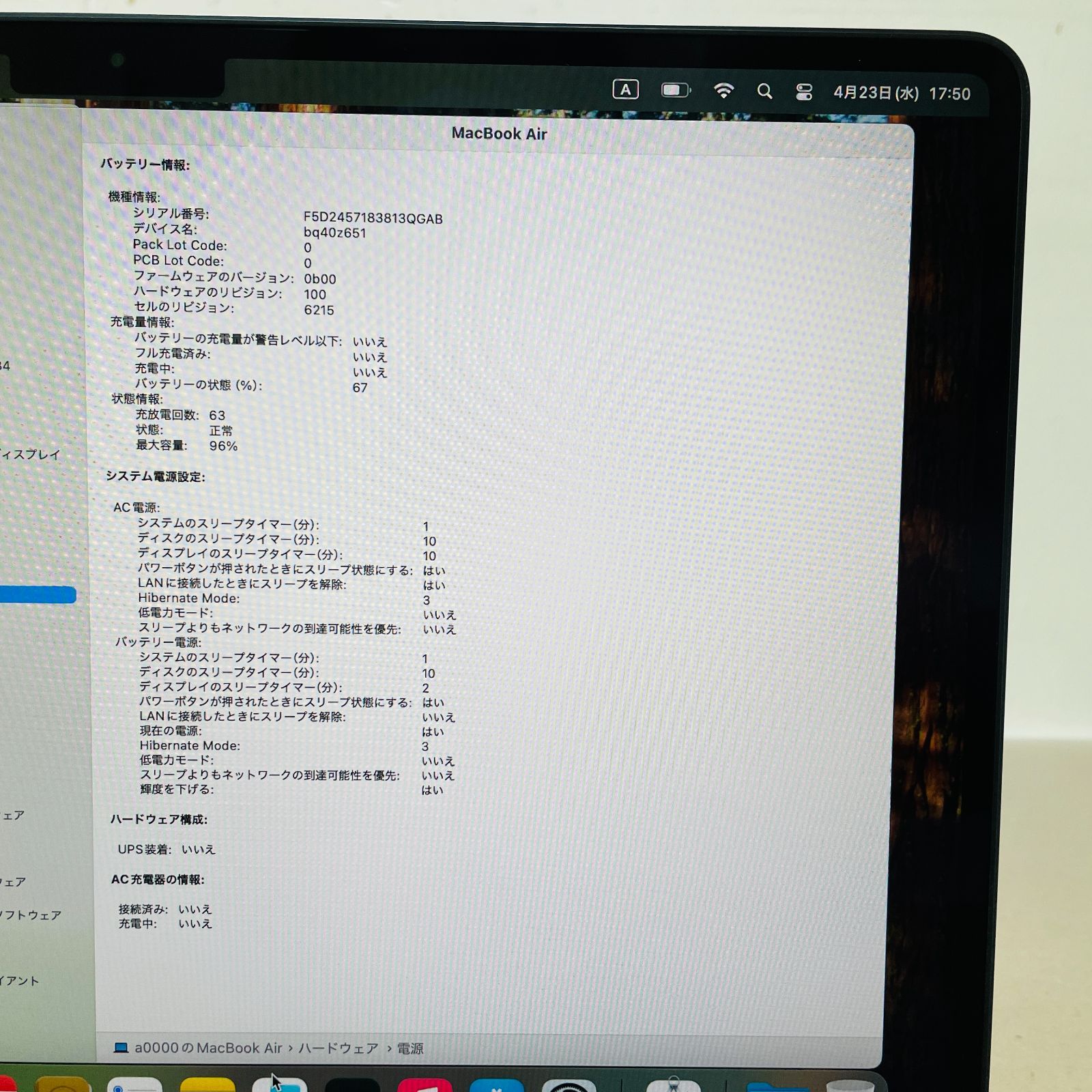Click hardware revision value '100'
Viewport: 1092px width, 1092px height.
pyautogui.click(x=315, y=295)
